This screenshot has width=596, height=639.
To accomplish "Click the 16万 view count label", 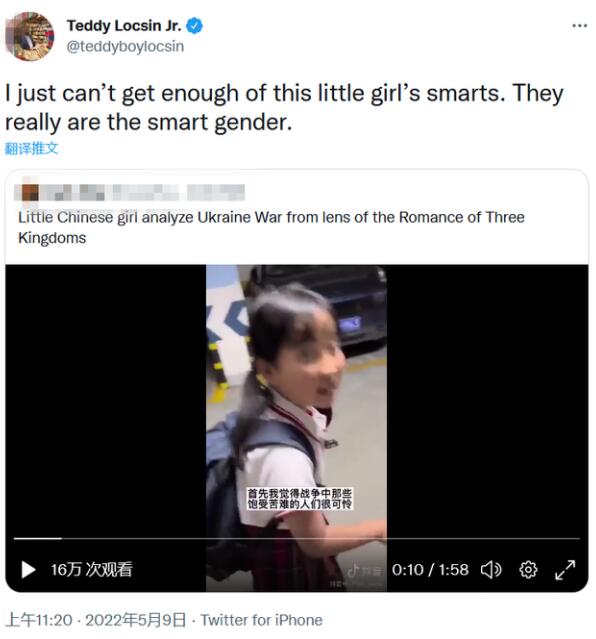I will click(x=91, y=569).
